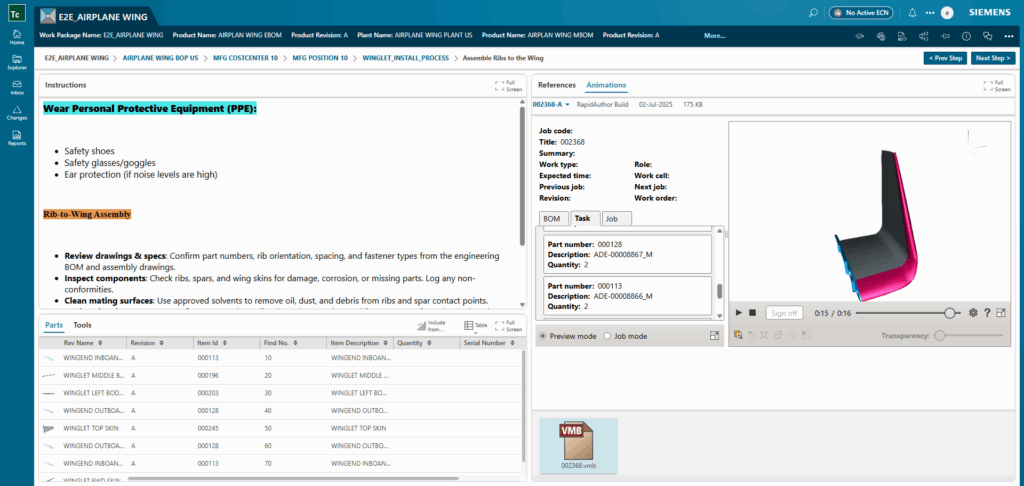Click the notifications bell icon
This screenshot has width=1024, height=486.
point(912,13)
